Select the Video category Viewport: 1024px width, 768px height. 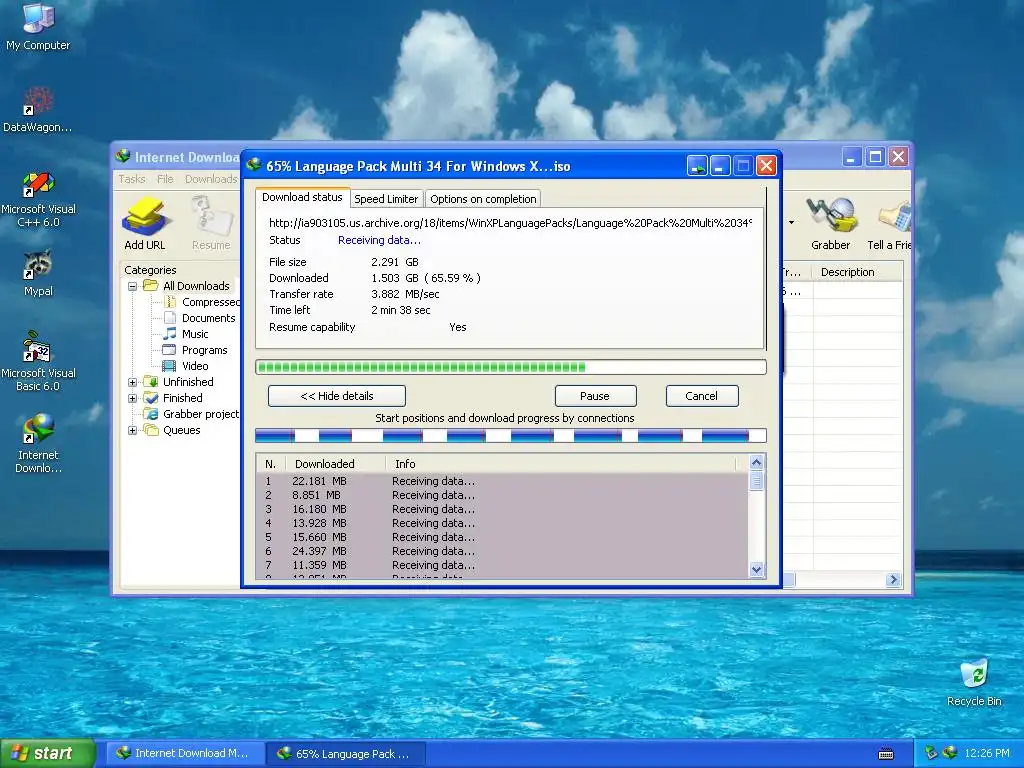(x=186, y=366)
